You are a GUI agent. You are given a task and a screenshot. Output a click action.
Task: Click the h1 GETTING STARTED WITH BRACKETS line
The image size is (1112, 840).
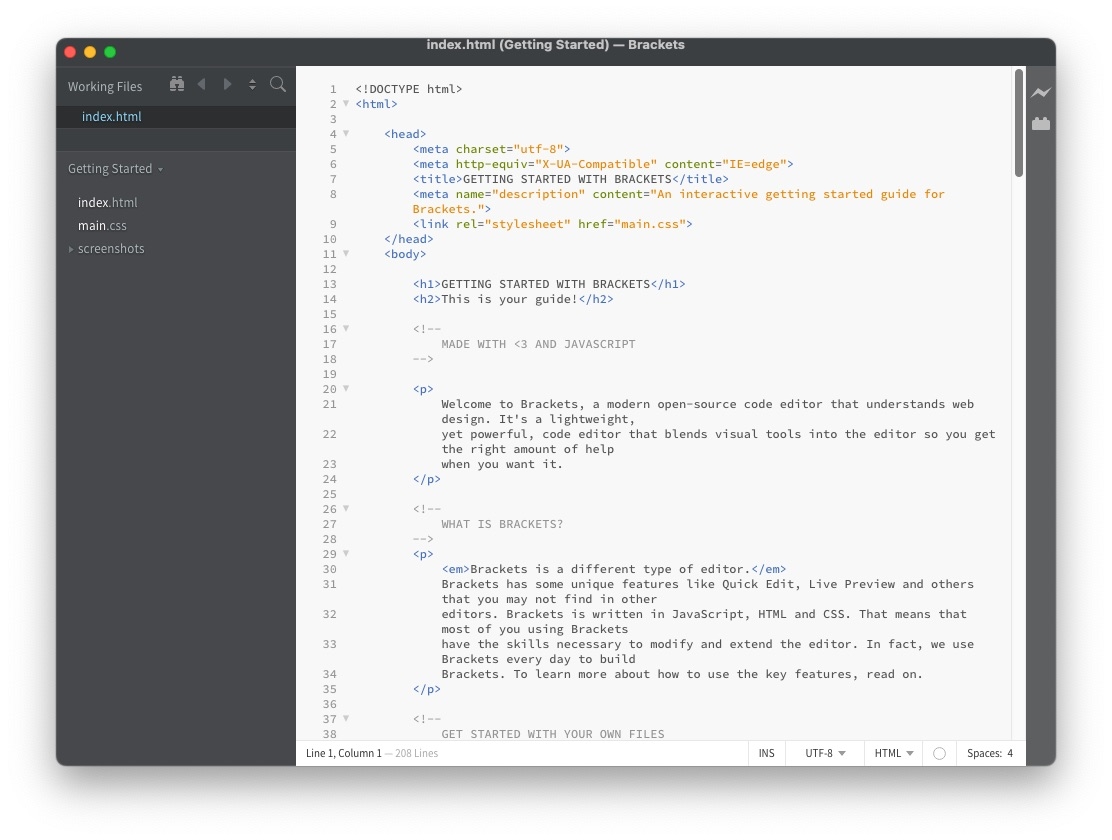[549, 284]
